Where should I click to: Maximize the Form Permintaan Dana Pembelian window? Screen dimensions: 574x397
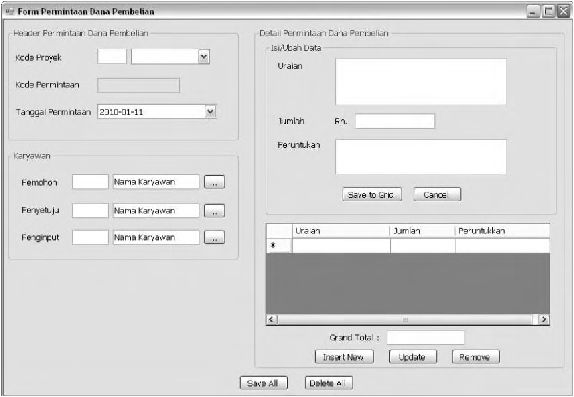(x=548, y=12)
